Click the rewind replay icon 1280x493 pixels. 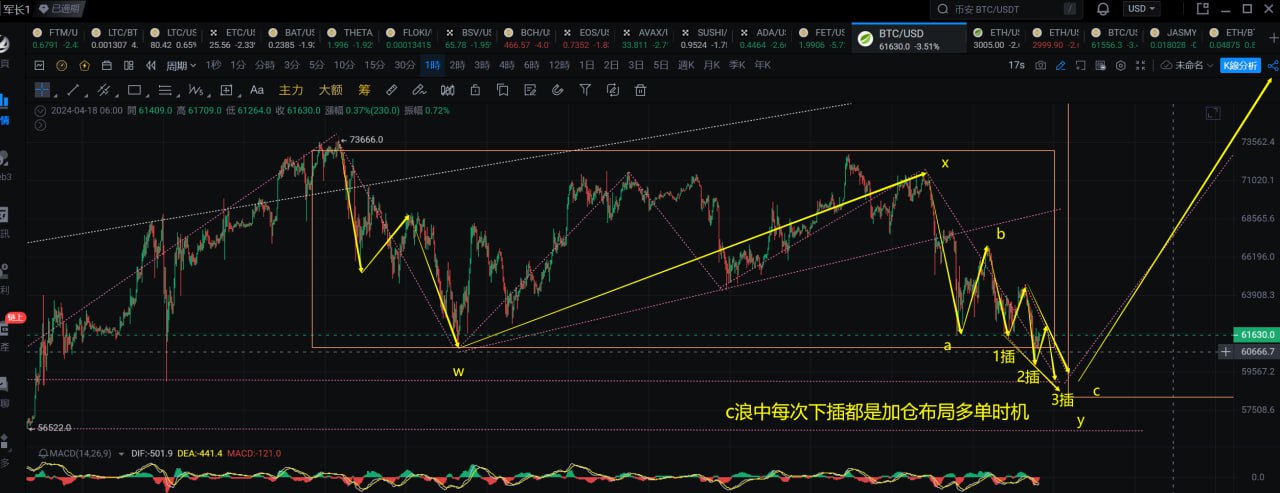tap(151, 65)
